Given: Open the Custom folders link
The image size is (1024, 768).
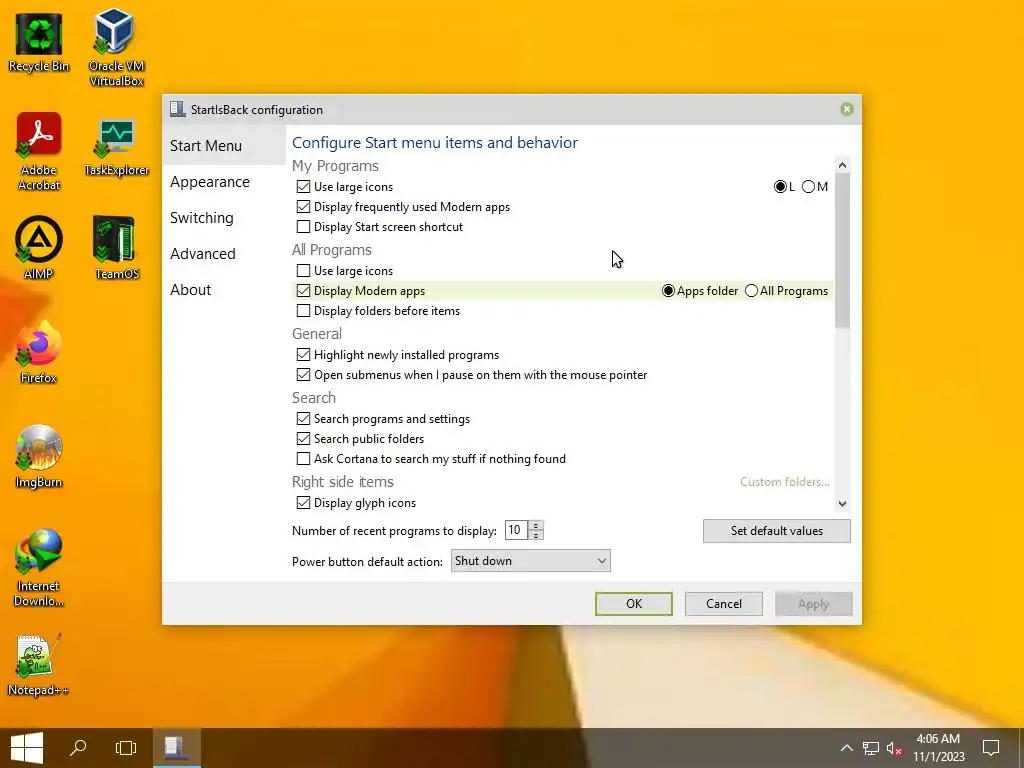Looking at the screenshot, I should click(784, 482).
